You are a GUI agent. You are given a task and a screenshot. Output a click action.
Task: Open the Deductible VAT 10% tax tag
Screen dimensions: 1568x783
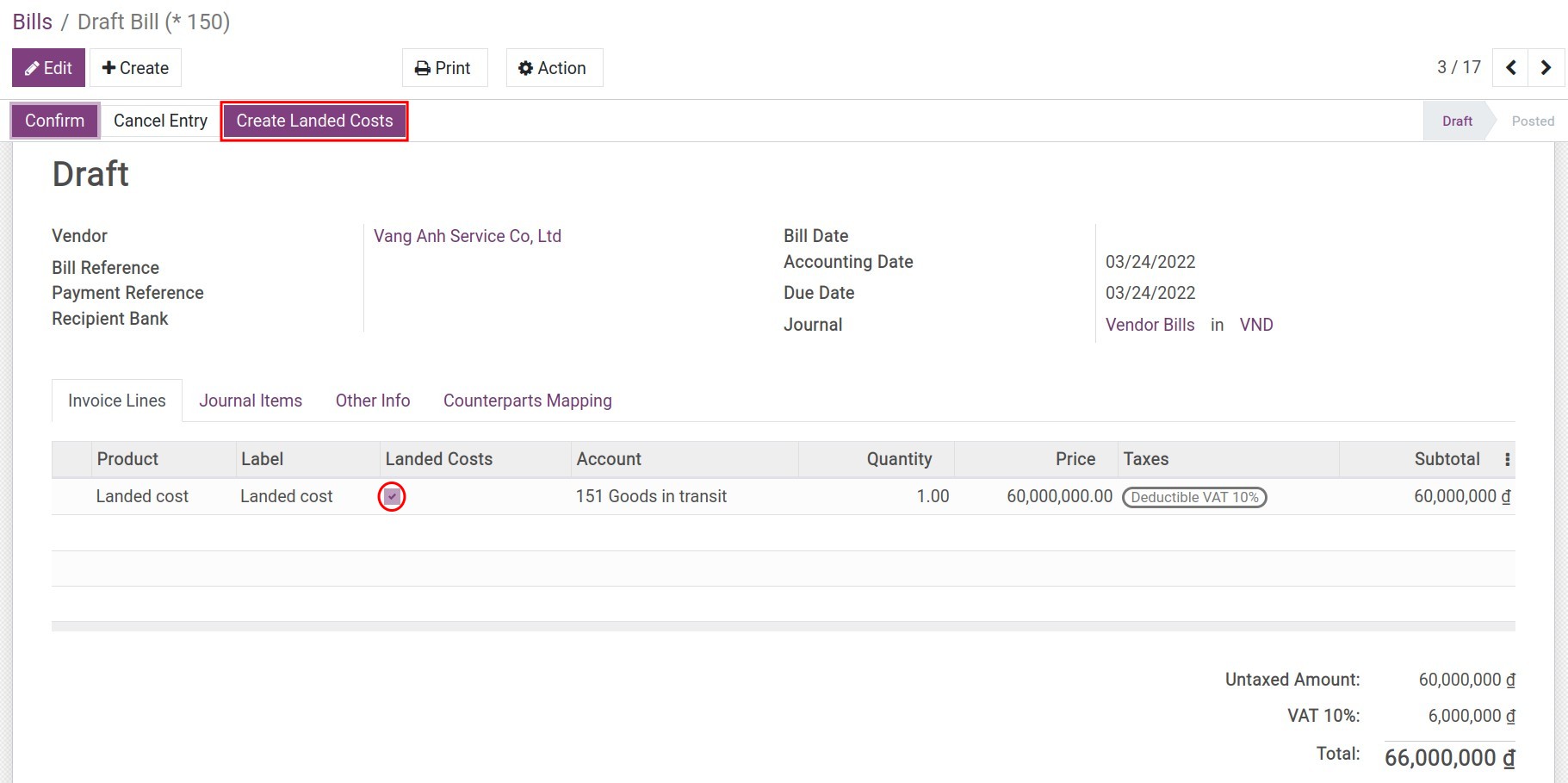tap(1193, 497)
